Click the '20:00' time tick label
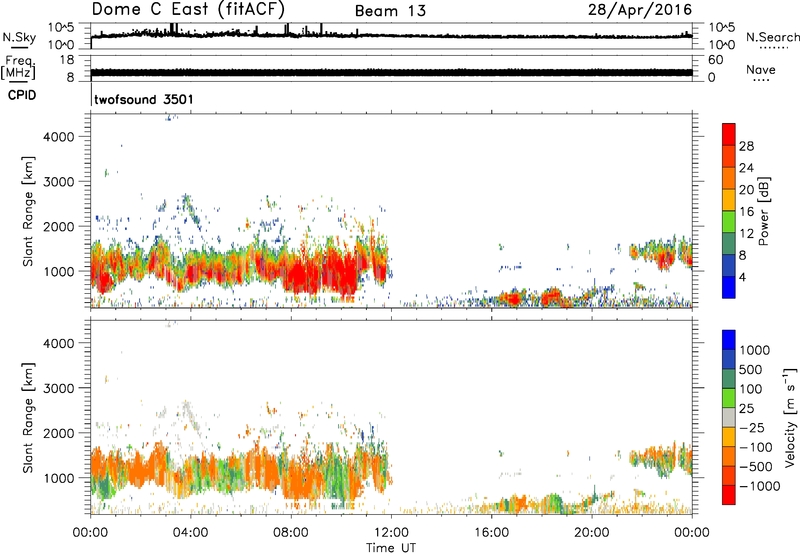This screenshot has width=800, height=554. pos(591,533)
